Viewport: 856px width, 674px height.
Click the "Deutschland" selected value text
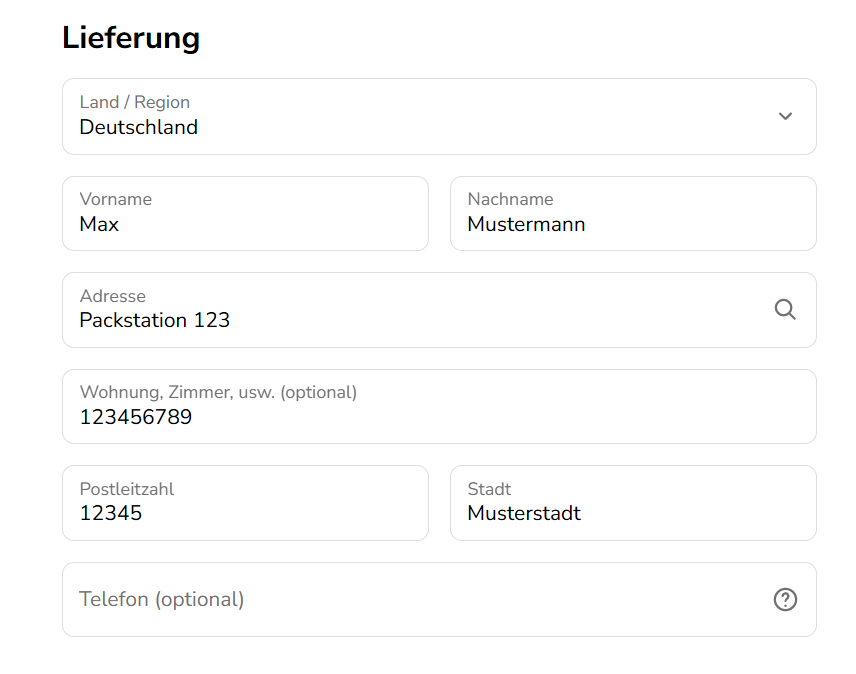pos(139,127)
